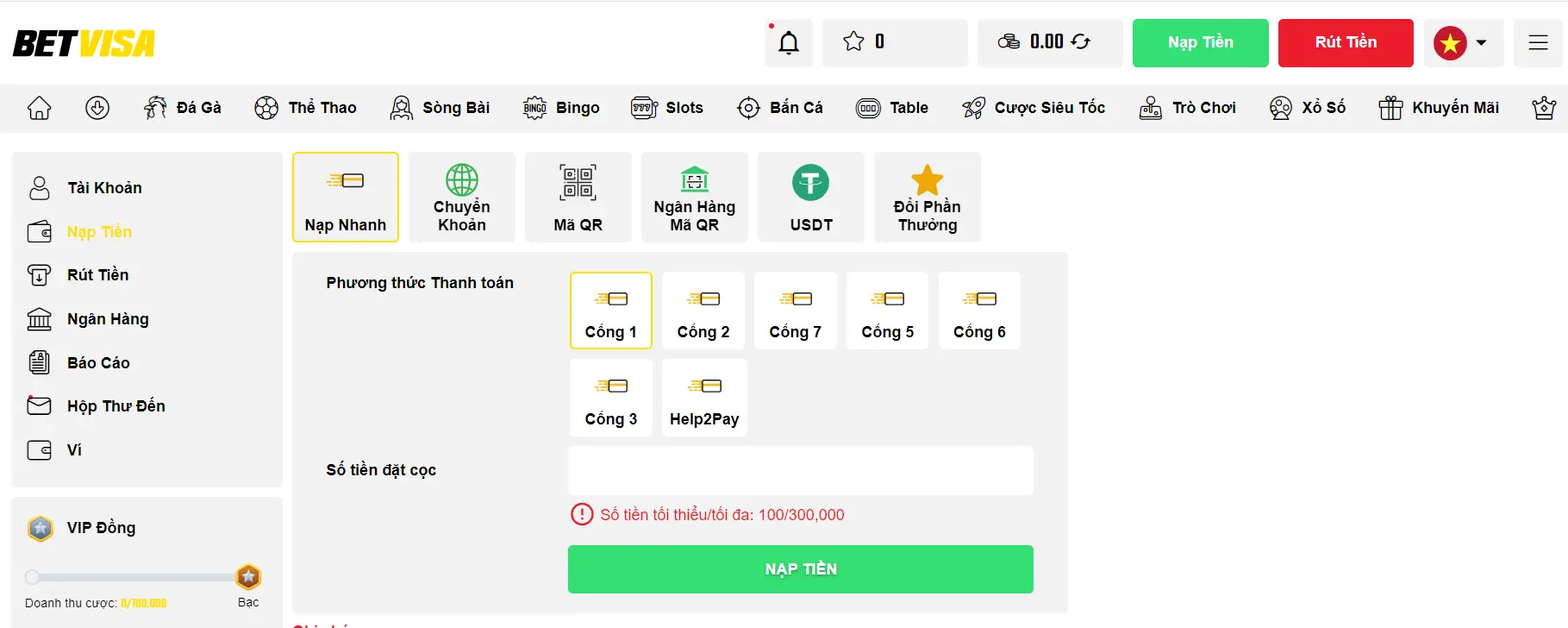
Task: Open the Xổ Số lottery section
Action: click(x=1308, y=108)
